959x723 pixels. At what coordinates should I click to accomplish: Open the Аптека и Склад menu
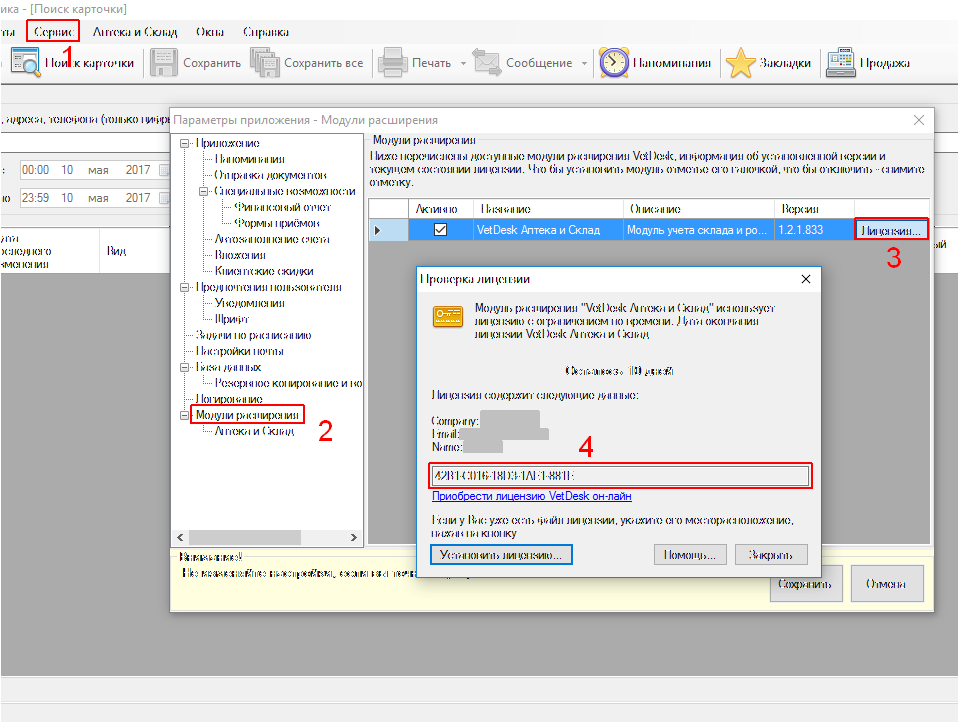coord(135,32)
